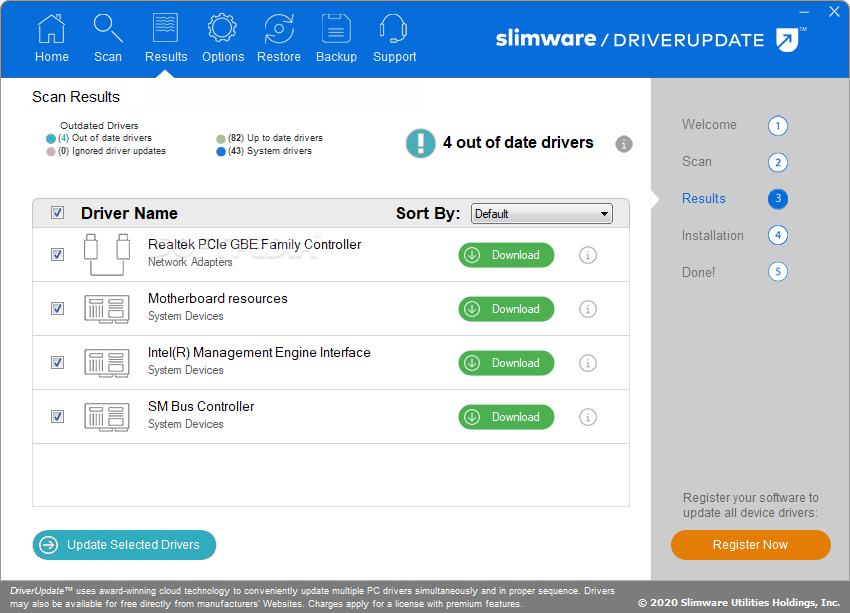Uncheck the Motherboard resources checkbox
Viewport: 850px width, 613px height.
point(57,308)
